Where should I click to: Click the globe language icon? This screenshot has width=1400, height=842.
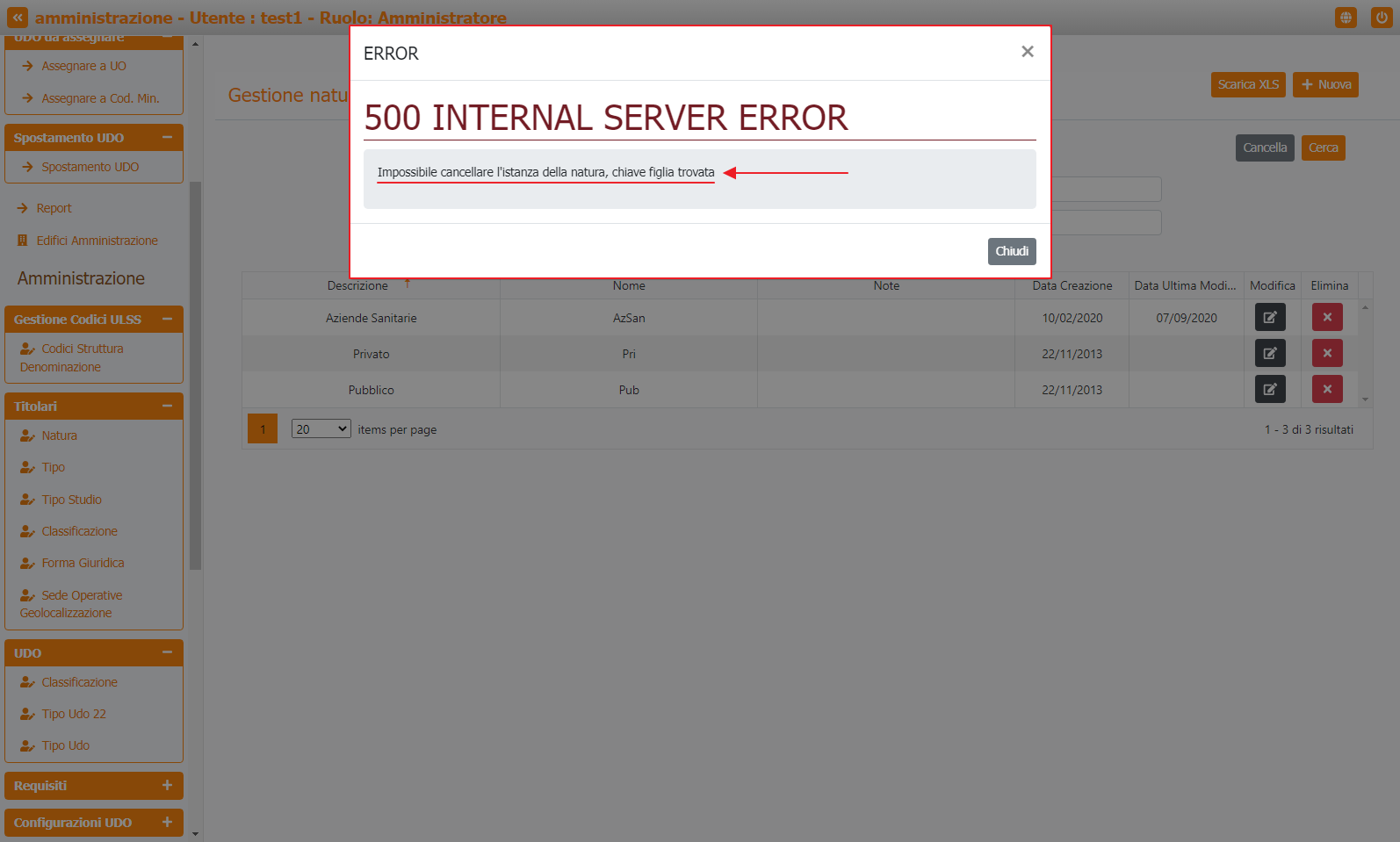(1345, 18)
